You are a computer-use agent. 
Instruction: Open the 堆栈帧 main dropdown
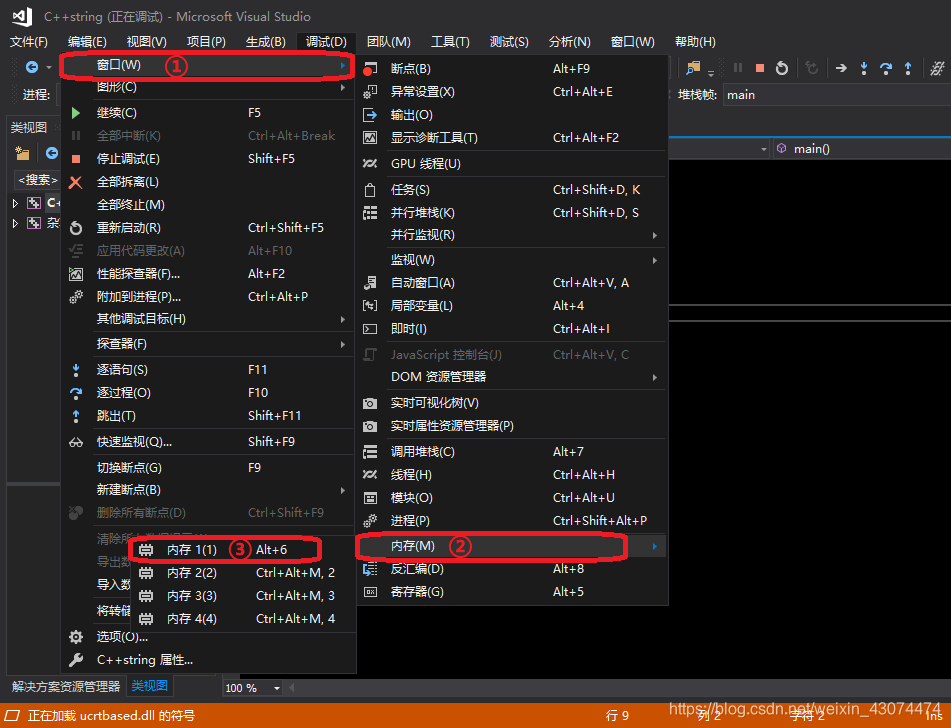point(837,95)
